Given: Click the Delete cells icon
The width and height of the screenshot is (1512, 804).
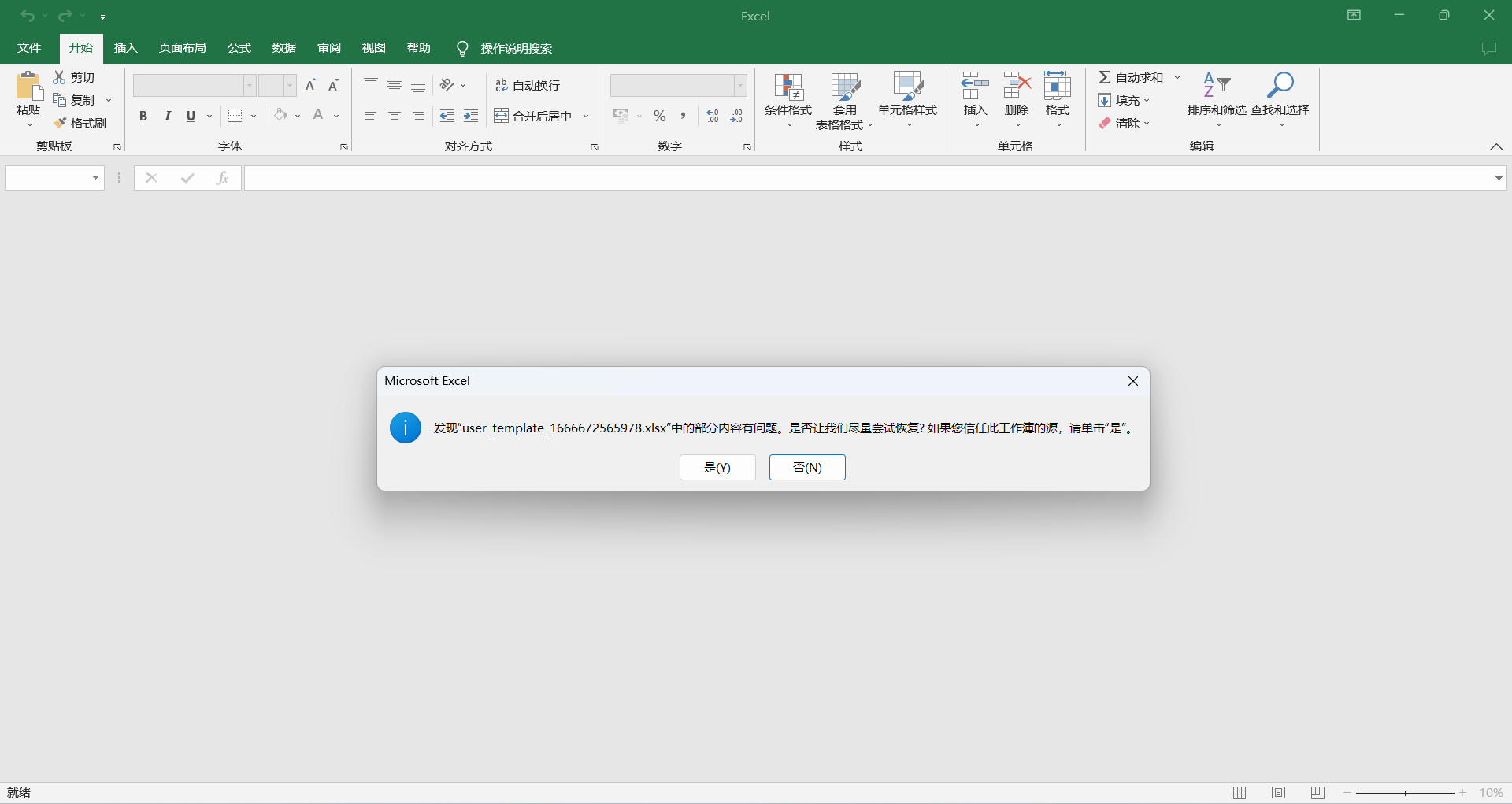Looking at the screenshot, I should pyautogui.click(x=1017, y=85).
